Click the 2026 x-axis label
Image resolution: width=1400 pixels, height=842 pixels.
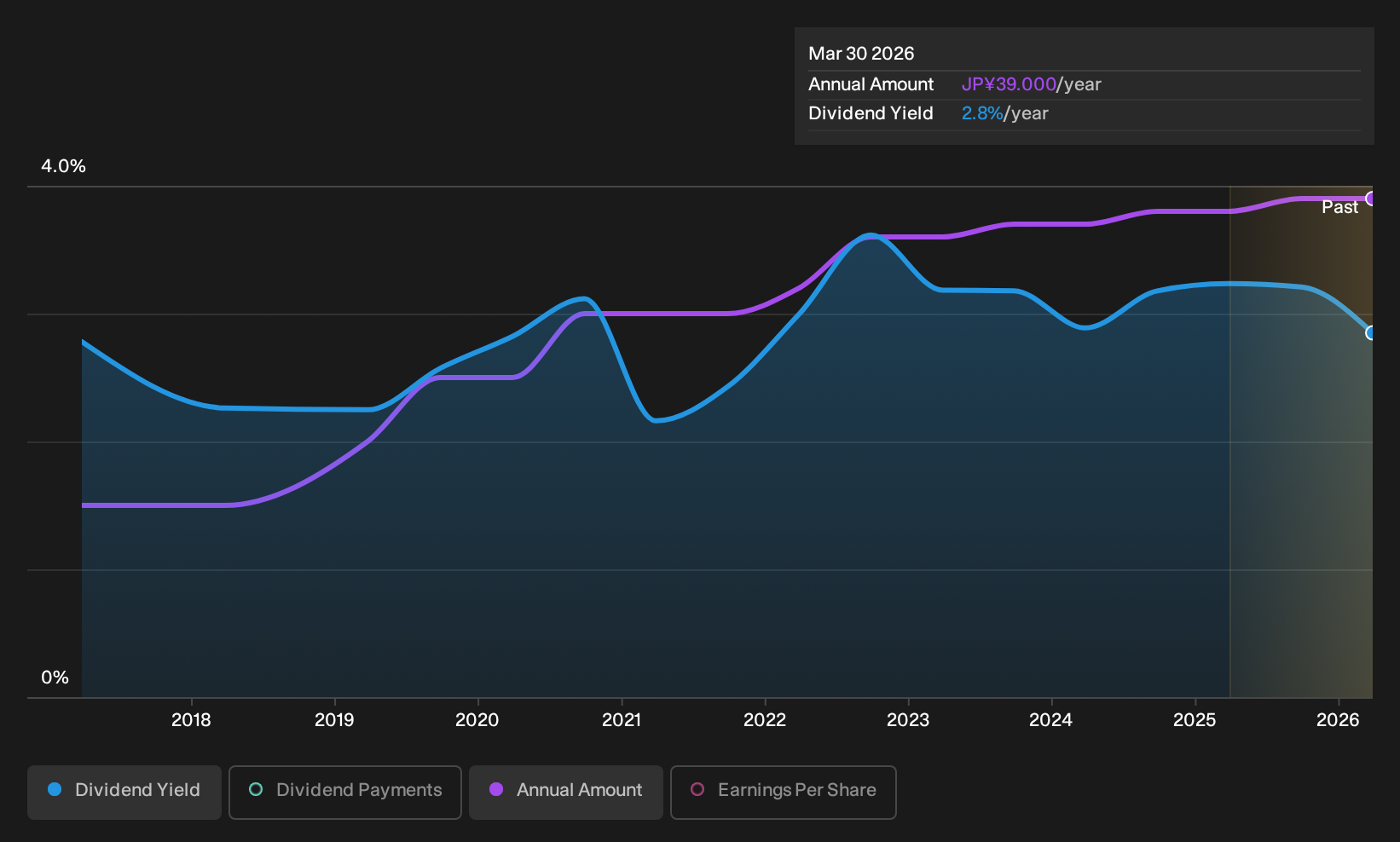(1338, 720)
